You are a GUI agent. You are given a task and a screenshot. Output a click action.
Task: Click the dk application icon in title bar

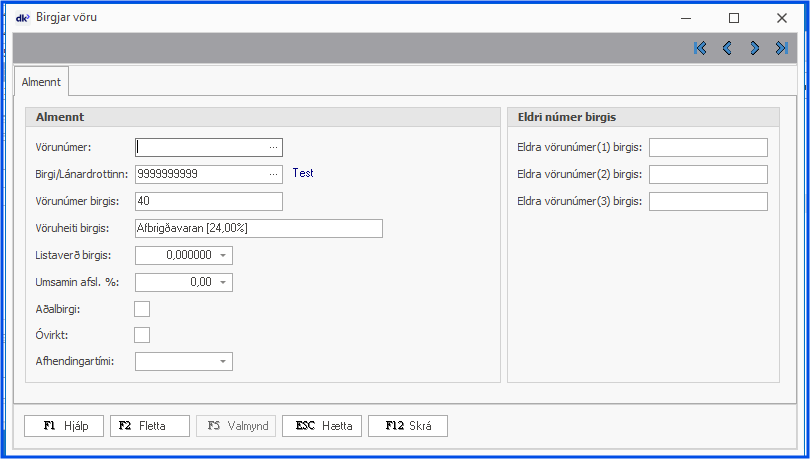coord(24,17)
